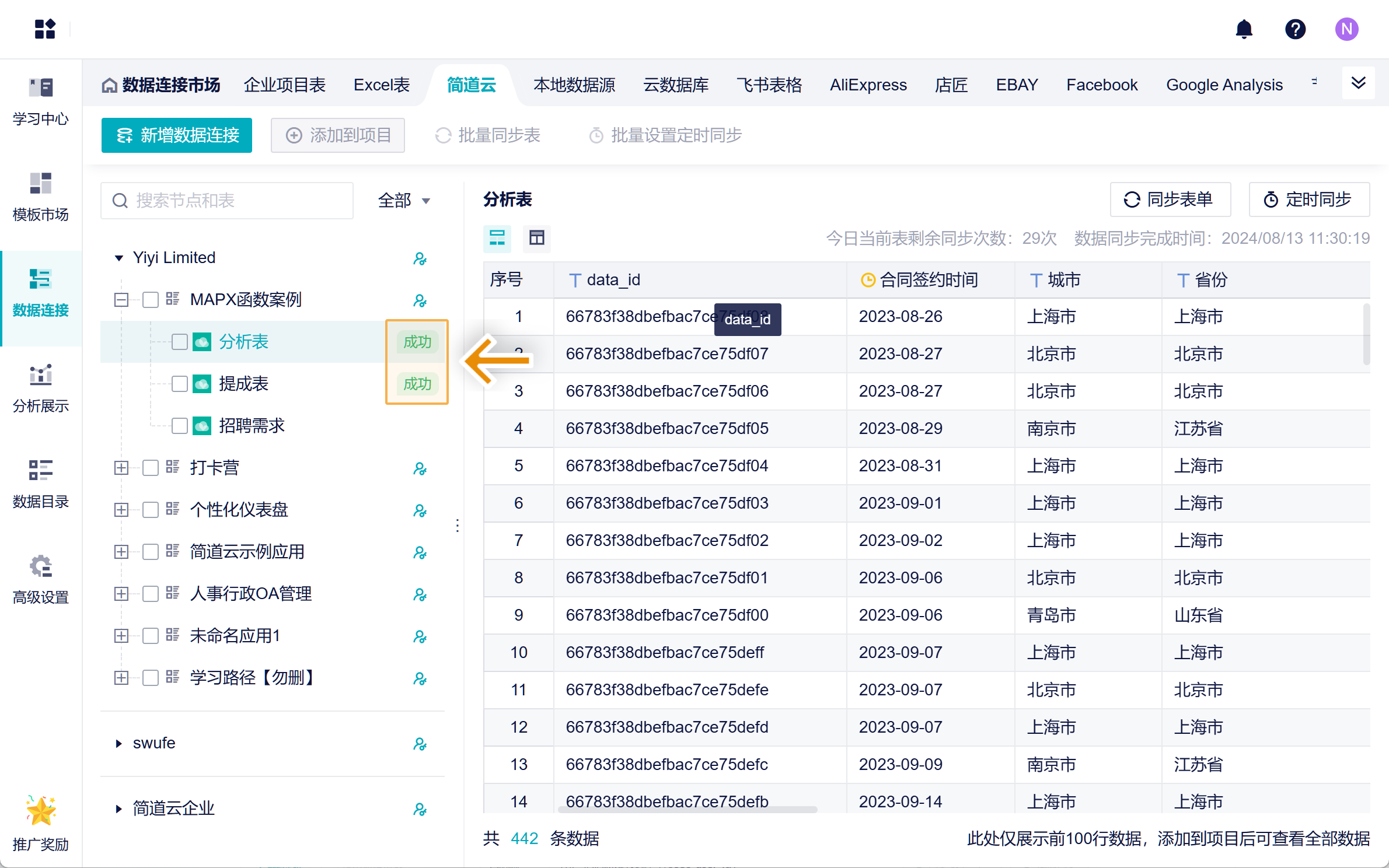Click permission icon next to 打卡营
This screenshot has width=1389, height=868.
click(420, 468)
